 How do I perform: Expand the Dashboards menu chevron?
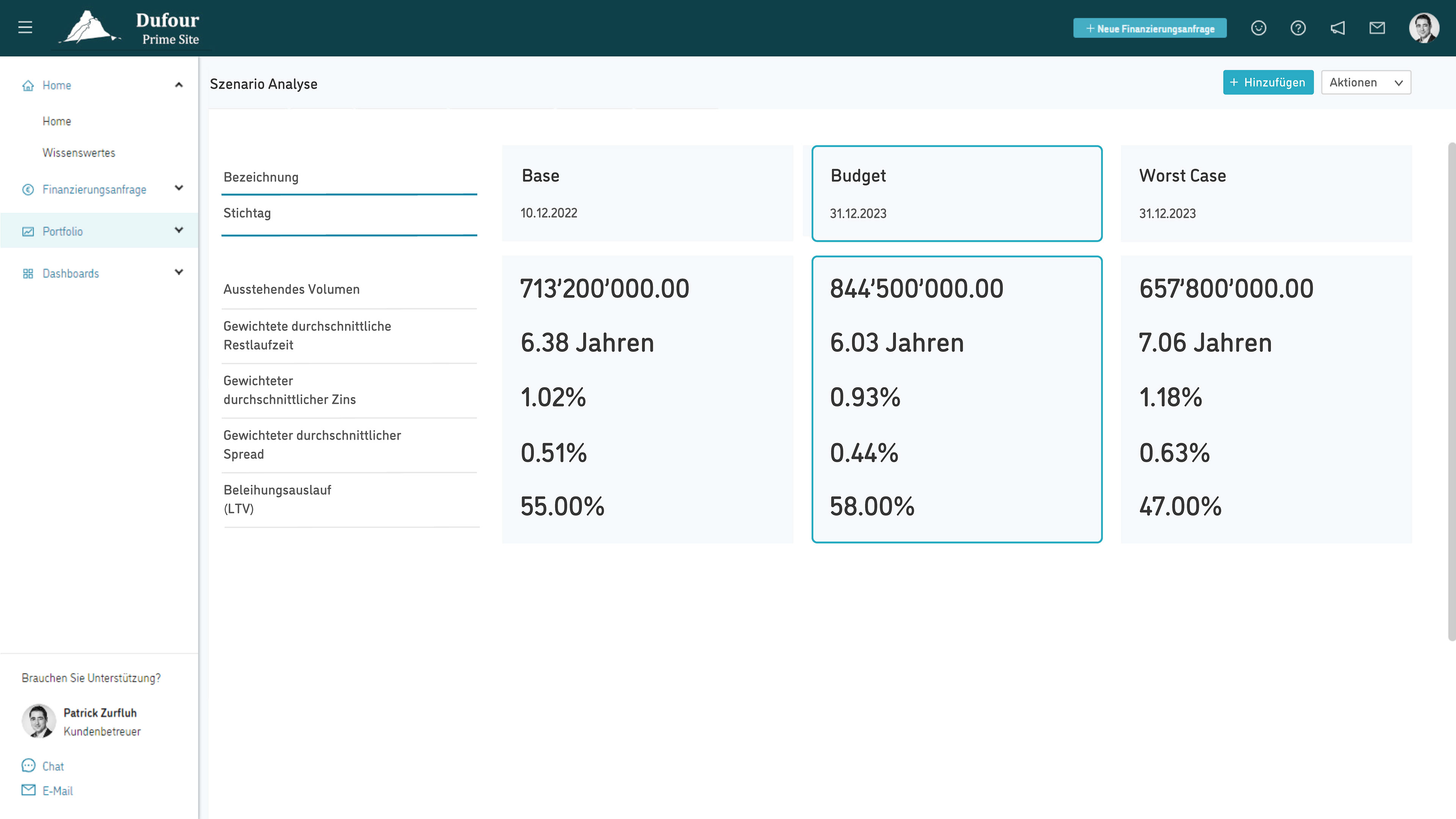coord(179,273)
